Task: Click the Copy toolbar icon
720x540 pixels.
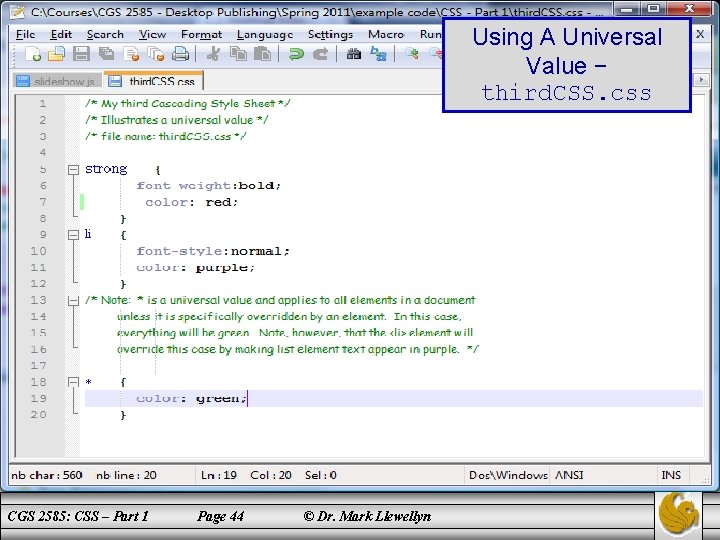Action: pos(238,54)
